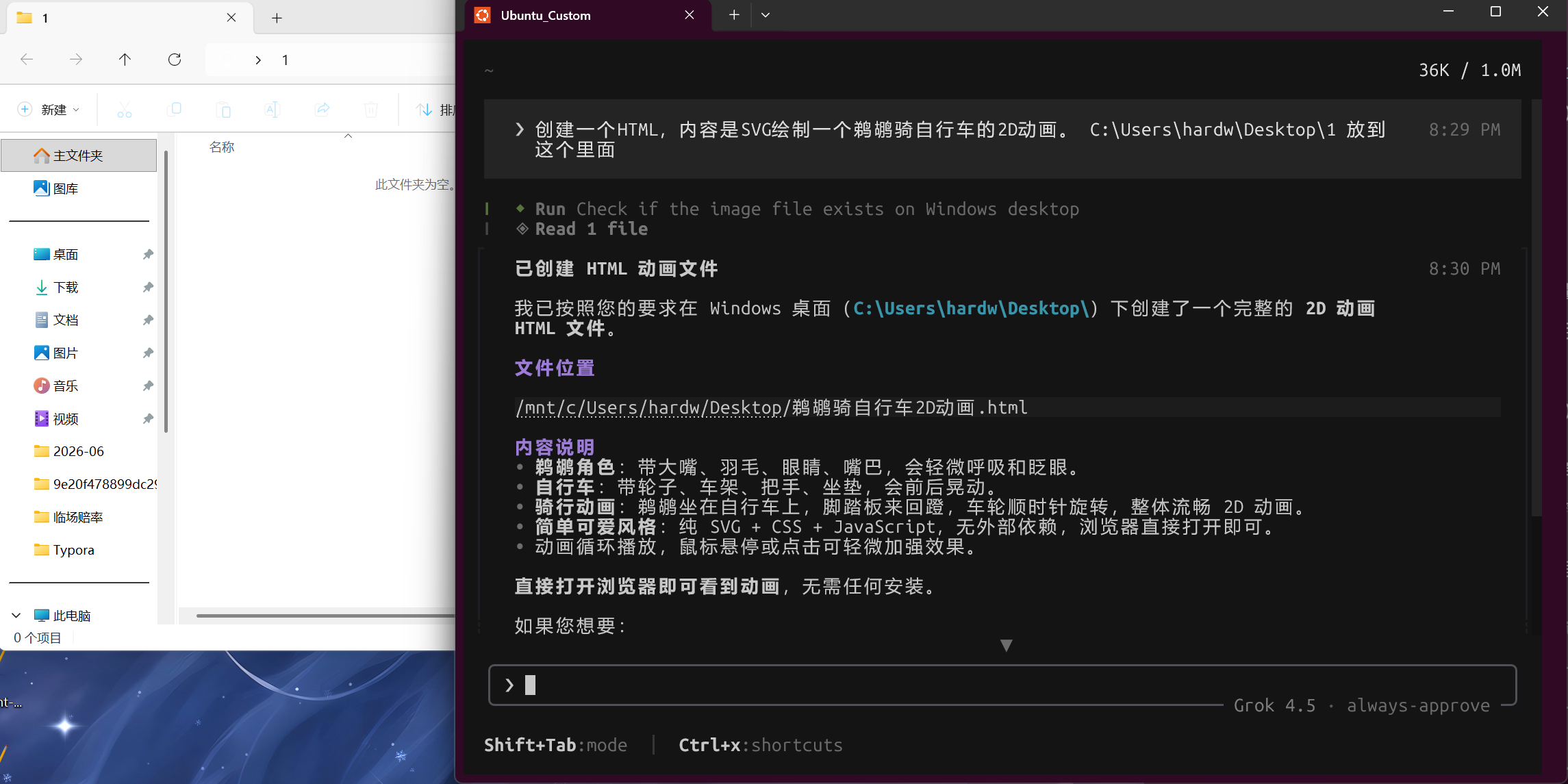Click the terminal prompt input box
The image size is (1568, 784).
pyautogui.click(x=1002, y=685)
